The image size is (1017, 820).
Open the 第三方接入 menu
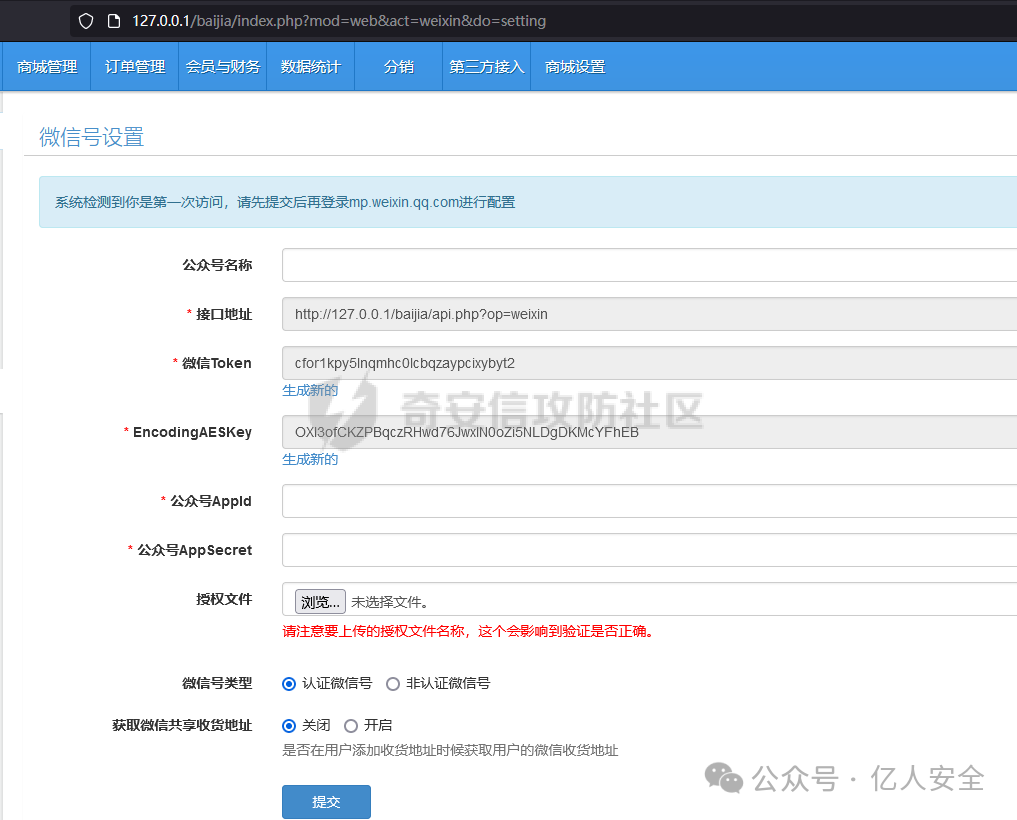pos(486,67)
